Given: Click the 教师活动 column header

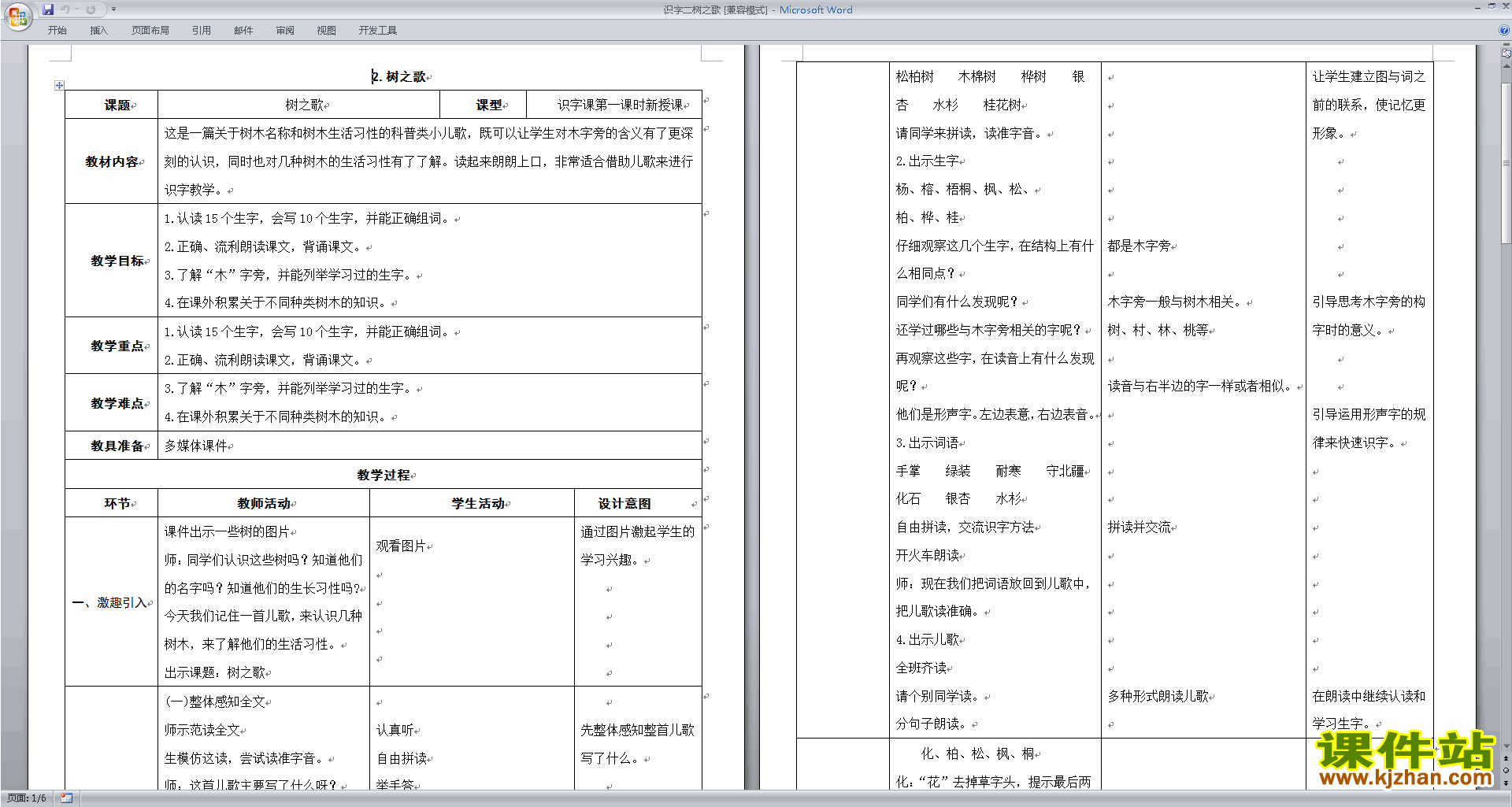Looking at the screenshot, I should click(264, 503).
